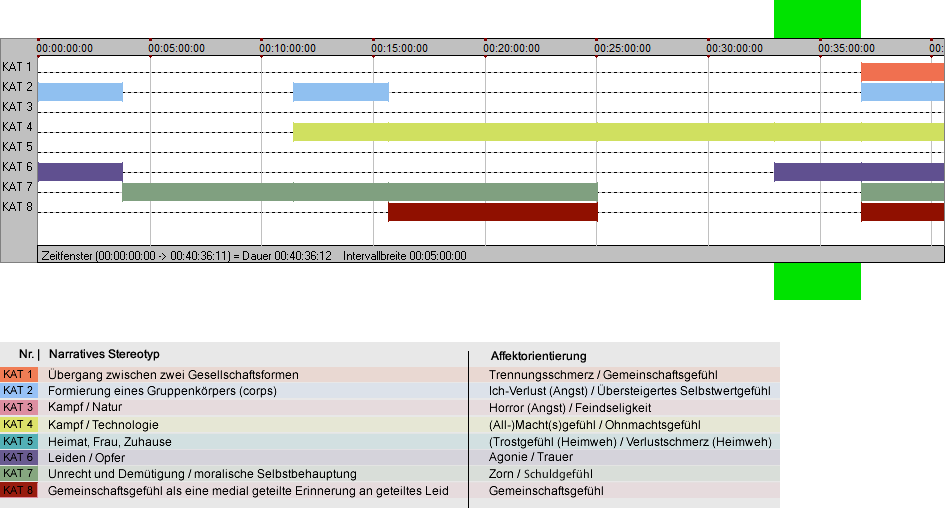Viewport: 945px width, 530px height.
Task: Select the orange KAT 1 timeline bar
Action: (902, 72)
